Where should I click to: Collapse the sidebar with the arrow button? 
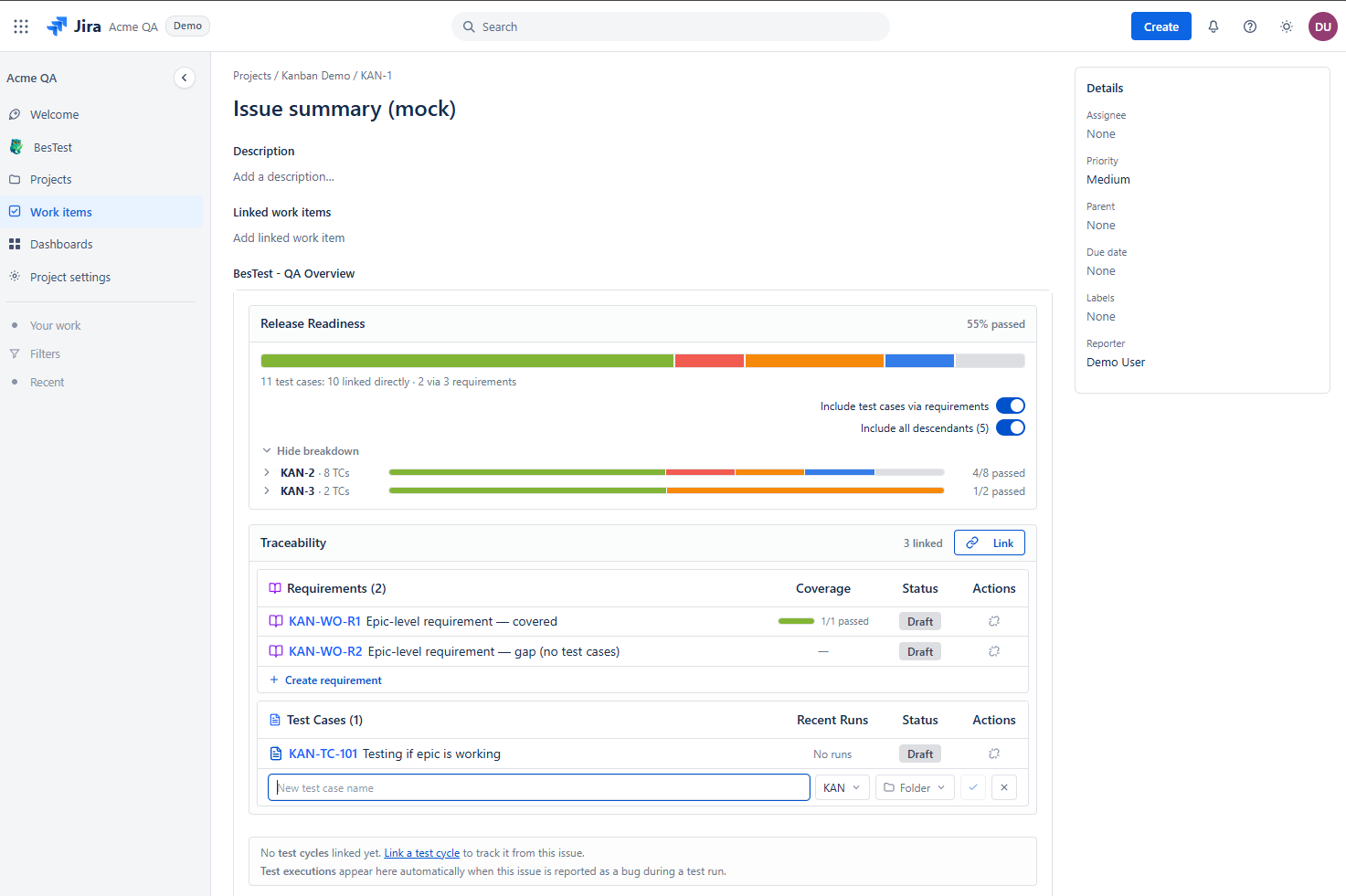pos(185,78)
